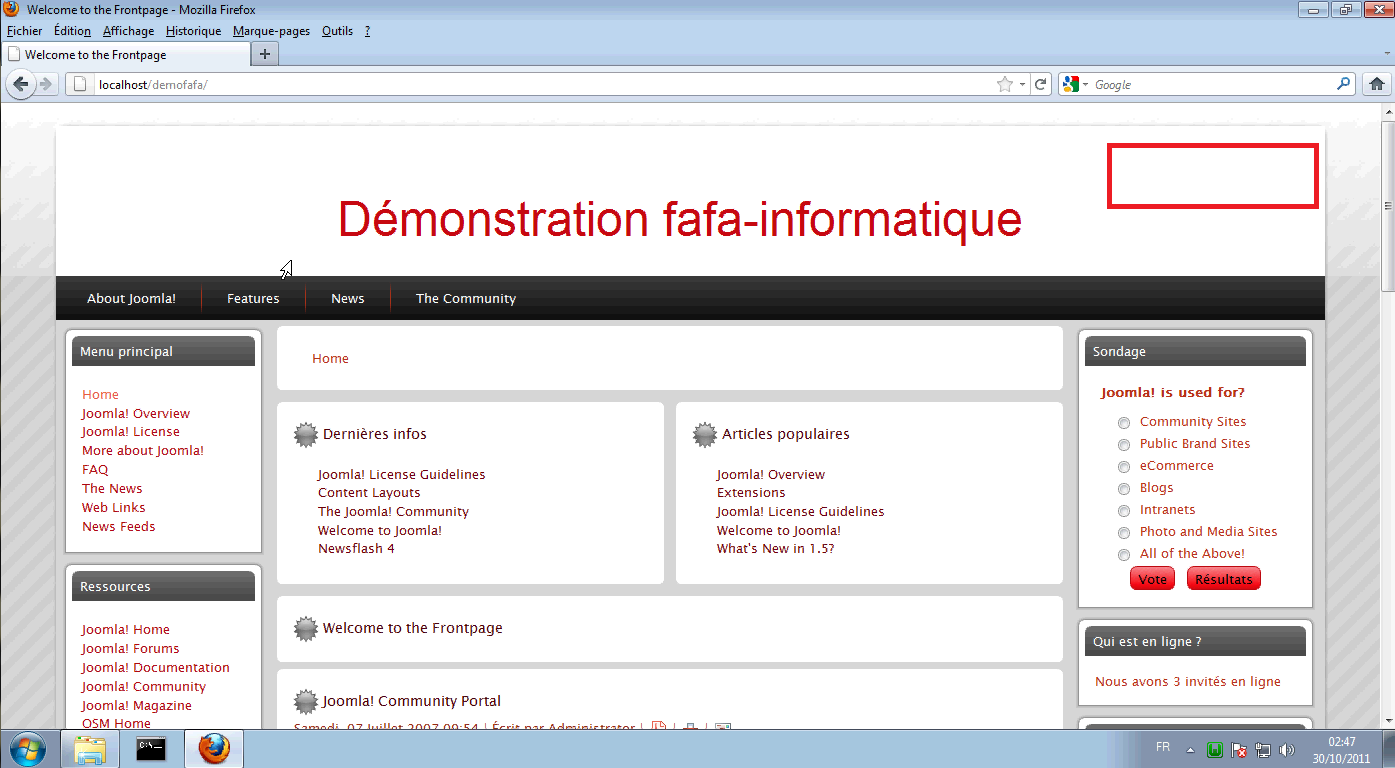Viewport: 1395px width, 768px height.
Task: Open the Extensions popular article link
Action: click(x=751, y=493)
